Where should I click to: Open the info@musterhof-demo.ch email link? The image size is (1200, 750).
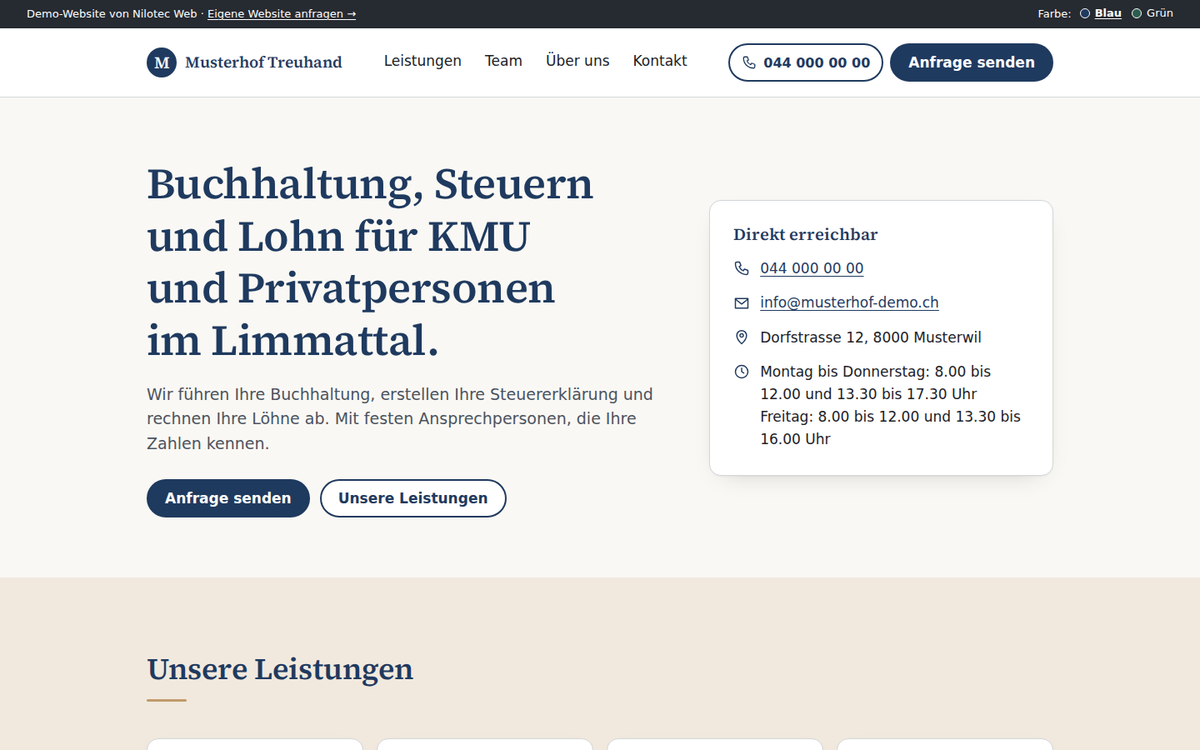tap(849, 302)
